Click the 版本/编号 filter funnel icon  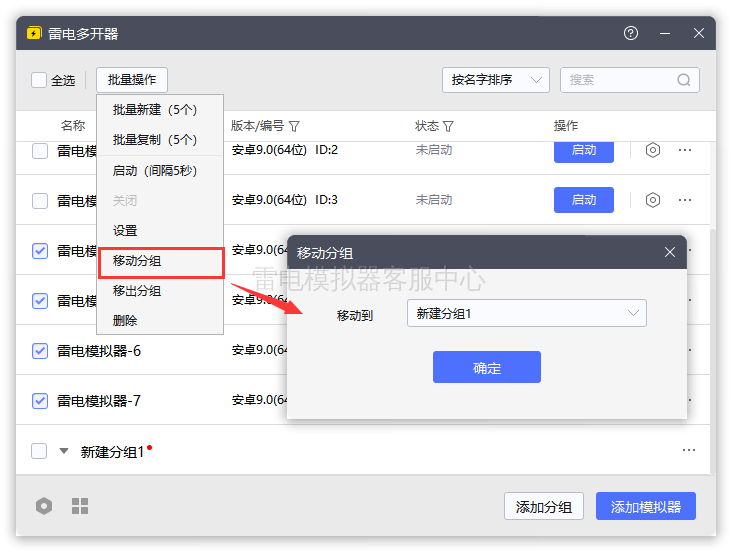(294, 126)
